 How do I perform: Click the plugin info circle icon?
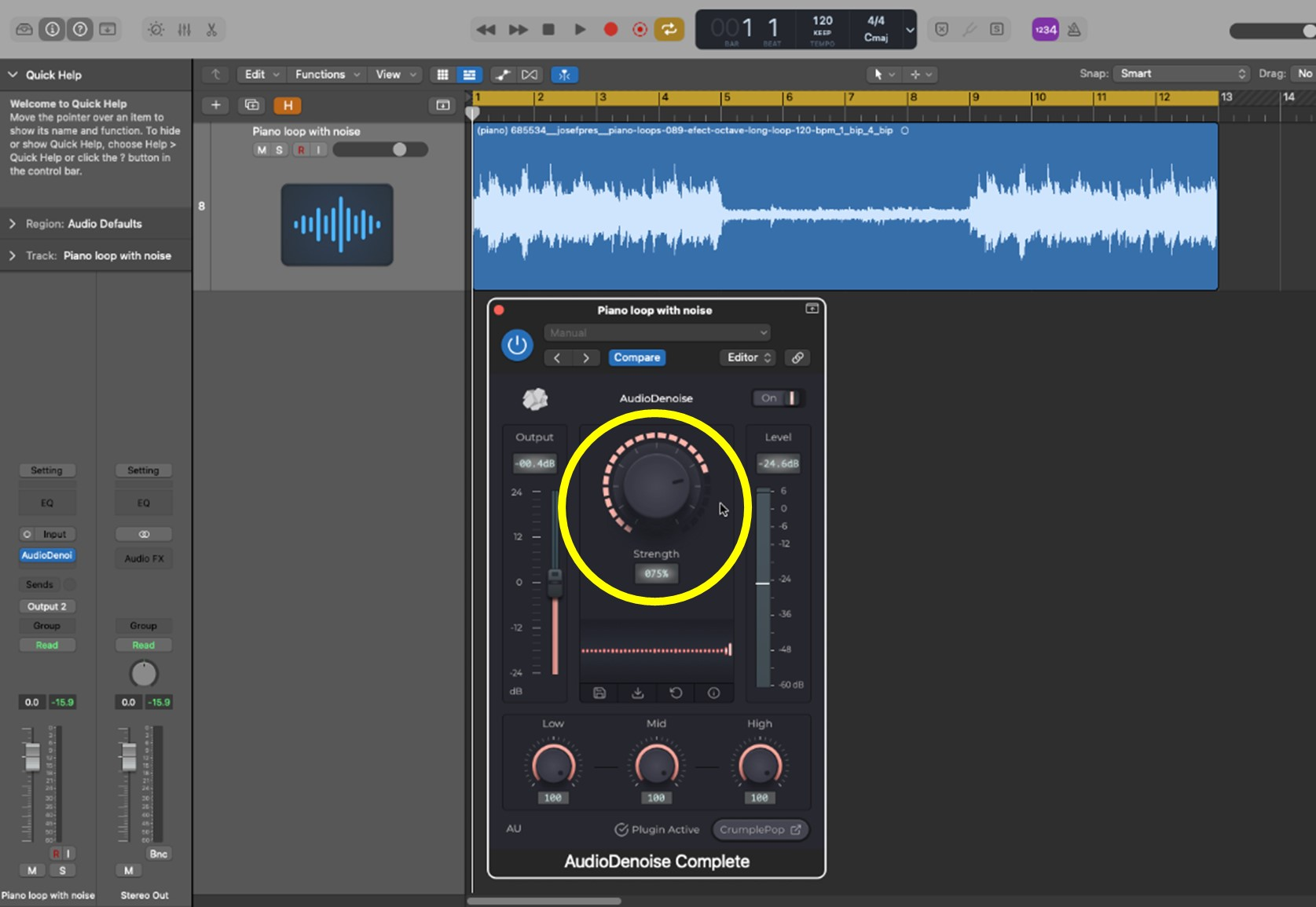(x=713, y=693)
